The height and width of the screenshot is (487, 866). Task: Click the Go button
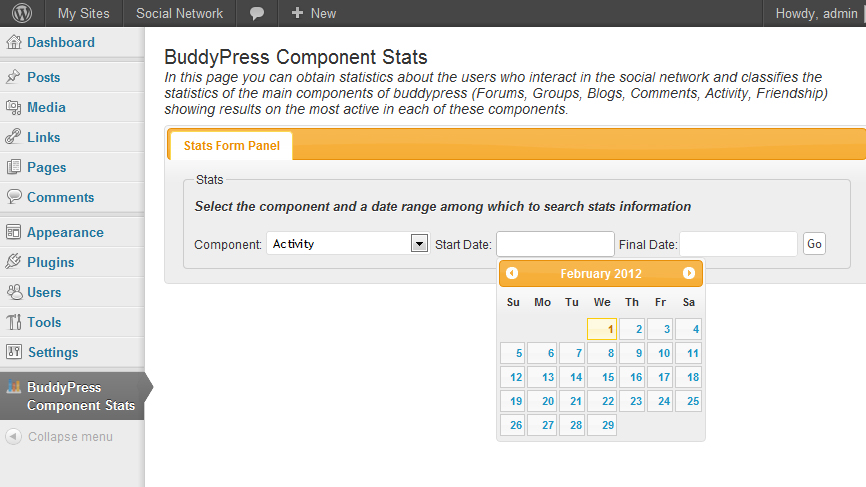pos(814,244)
